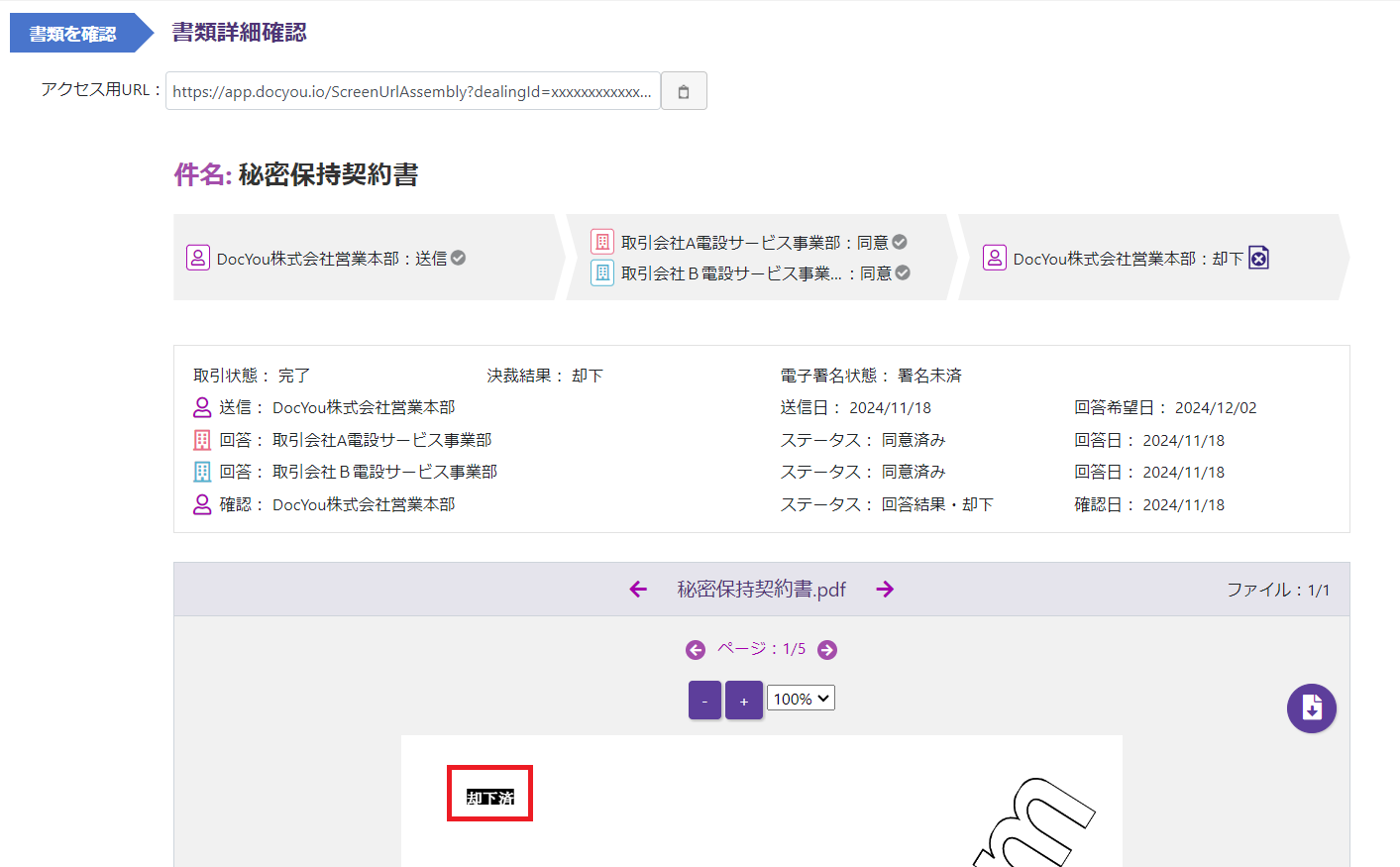The height and width of the screenshot is (867, 1400).
Task: Click the rejected document icon in workflow
Action: click(x=1258, y=258)
